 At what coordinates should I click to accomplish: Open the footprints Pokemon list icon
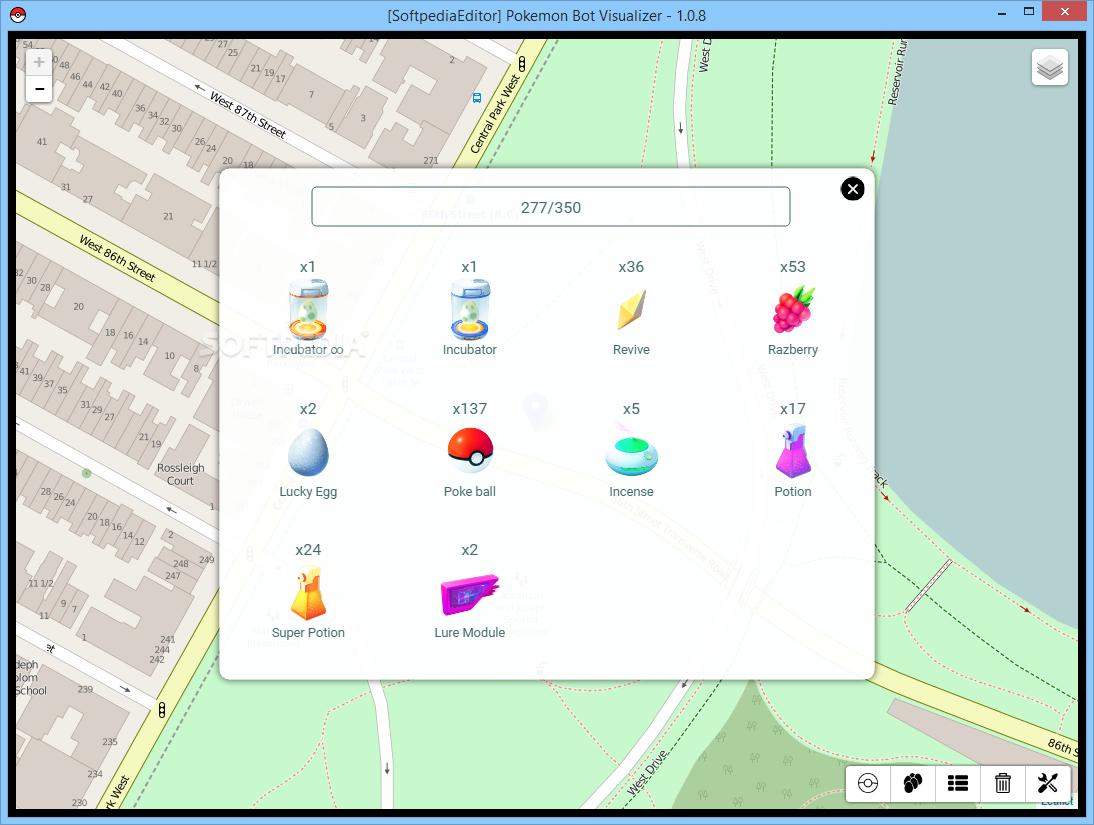[913, 783]
